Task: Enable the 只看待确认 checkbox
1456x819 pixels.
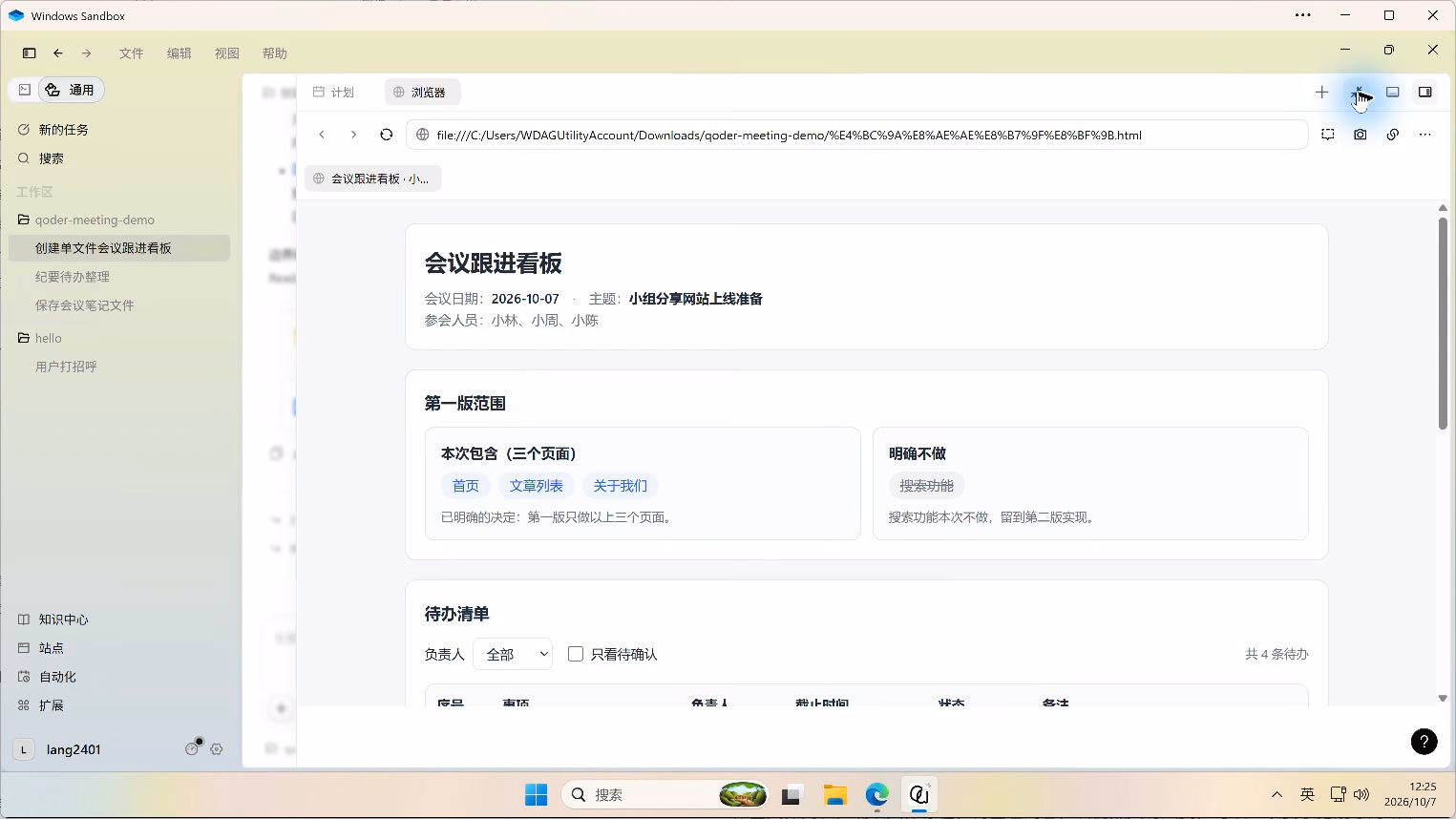Action: (576, 654)
